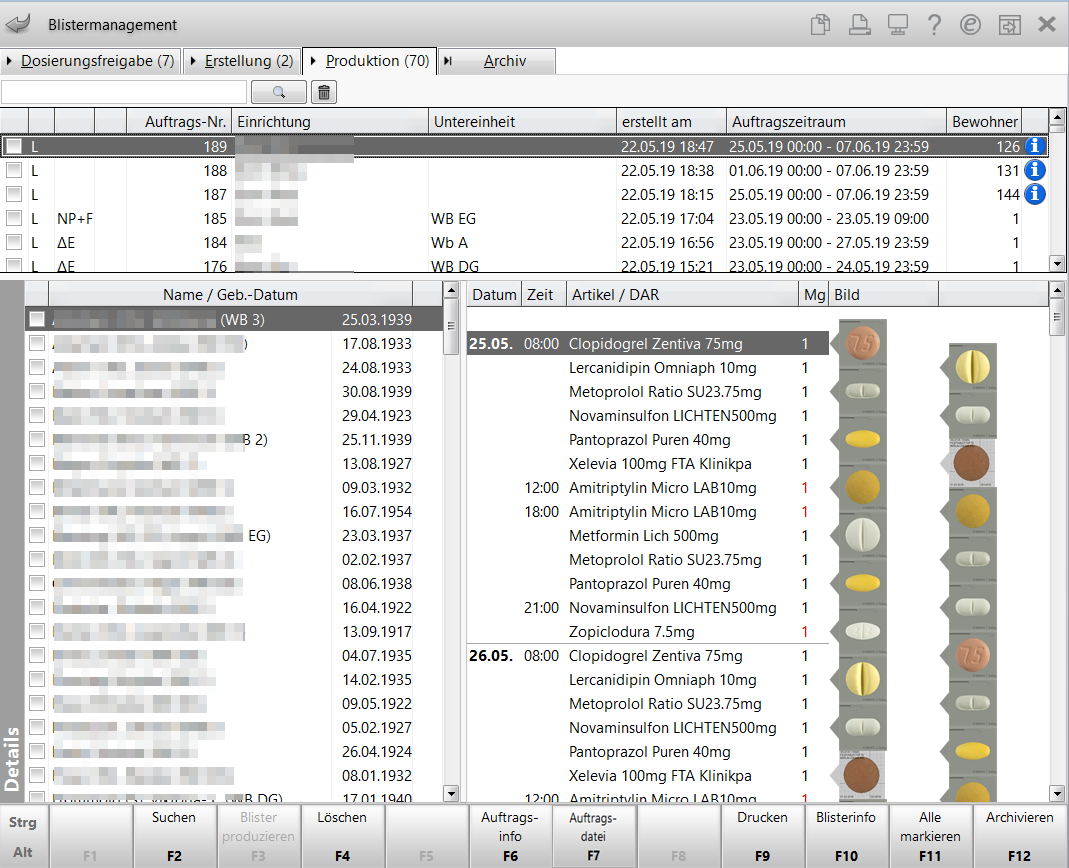Click the export window icon in title bar
1069x868 pixels.
point(1009,25)
